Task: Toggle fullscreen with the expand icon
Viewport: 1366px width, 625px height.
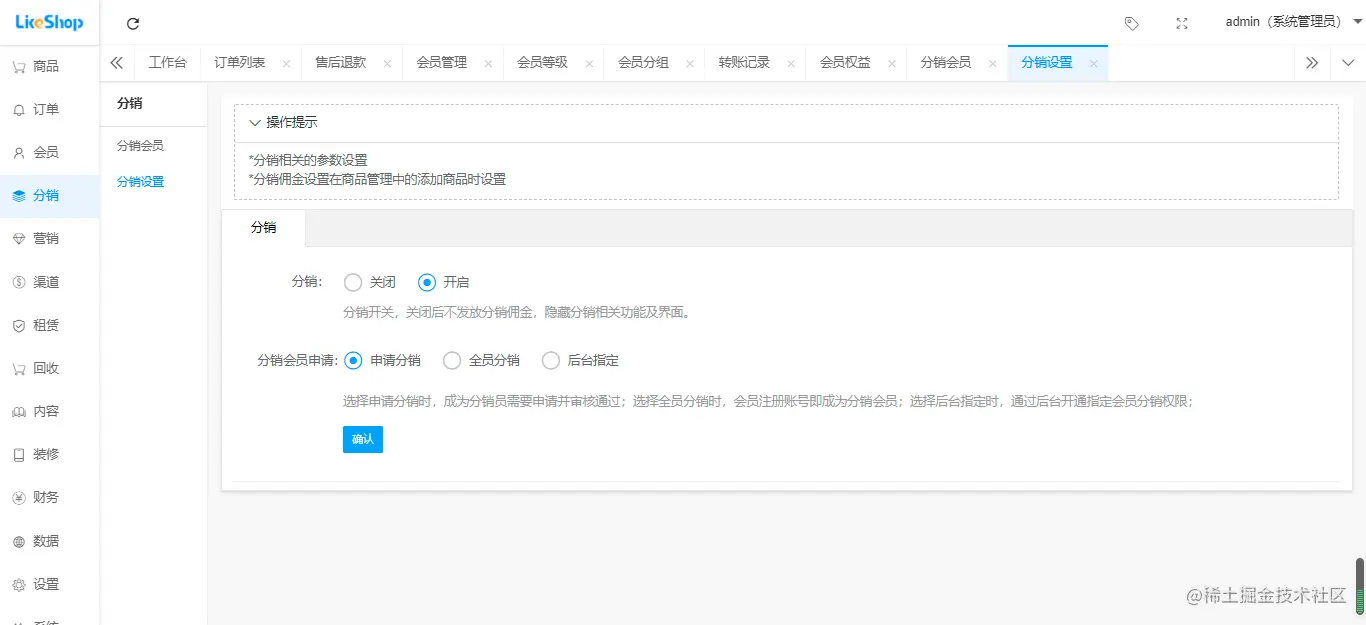Action: 1182,23
